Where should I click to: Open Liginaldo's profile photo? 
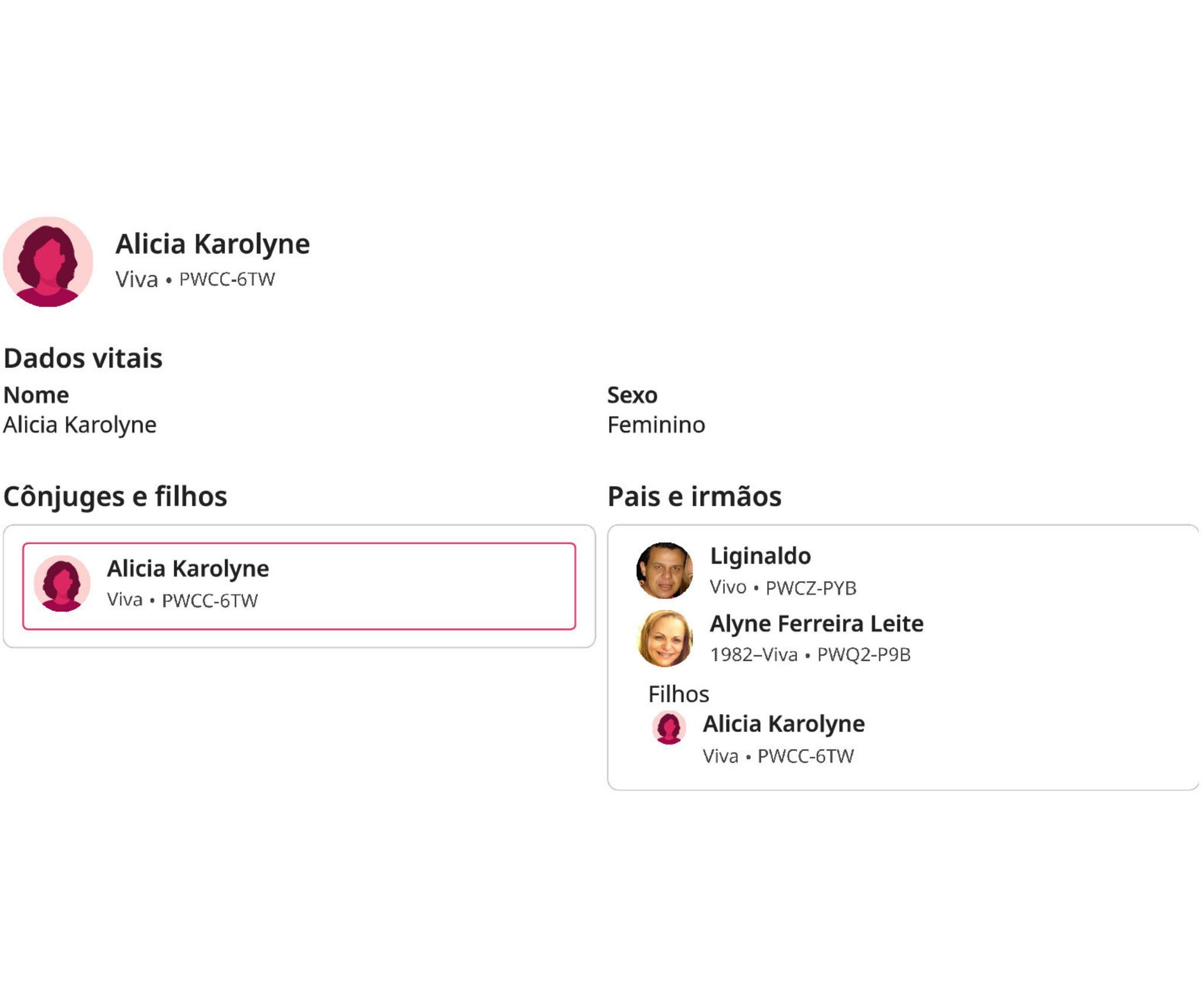point(664,571)
